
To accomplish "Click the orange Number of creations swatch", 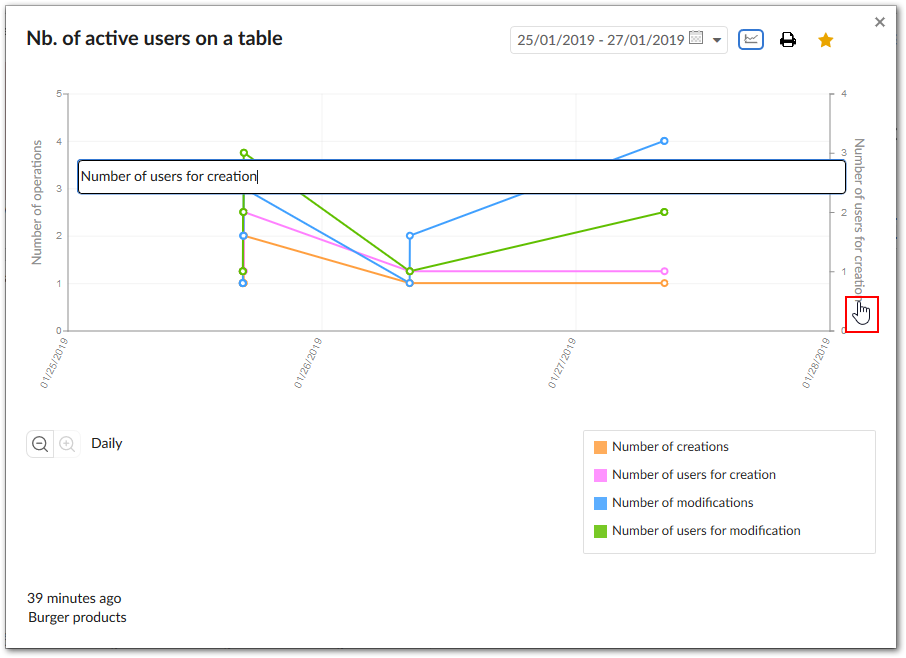I will pos(600,447).
